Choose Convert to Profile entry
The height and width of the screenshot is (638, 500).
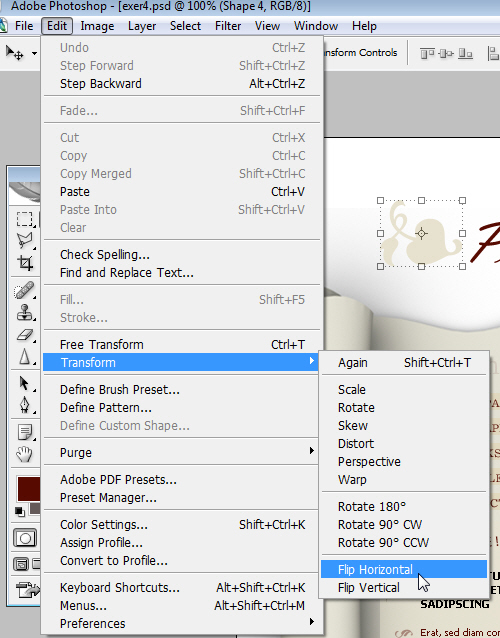(x=181, y=560)
